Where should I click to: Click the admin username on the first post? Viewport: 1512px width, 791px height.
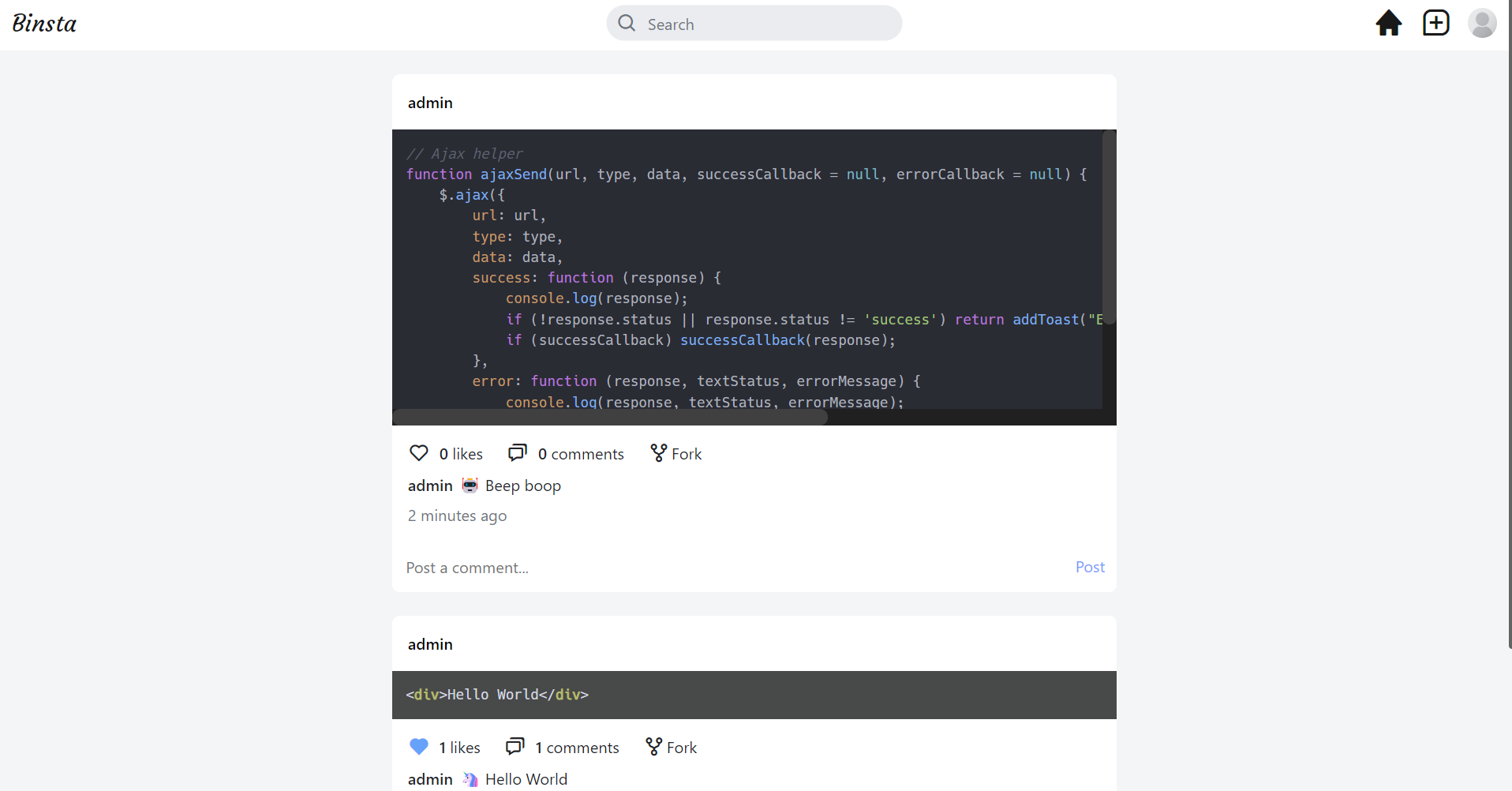point(430,103)
